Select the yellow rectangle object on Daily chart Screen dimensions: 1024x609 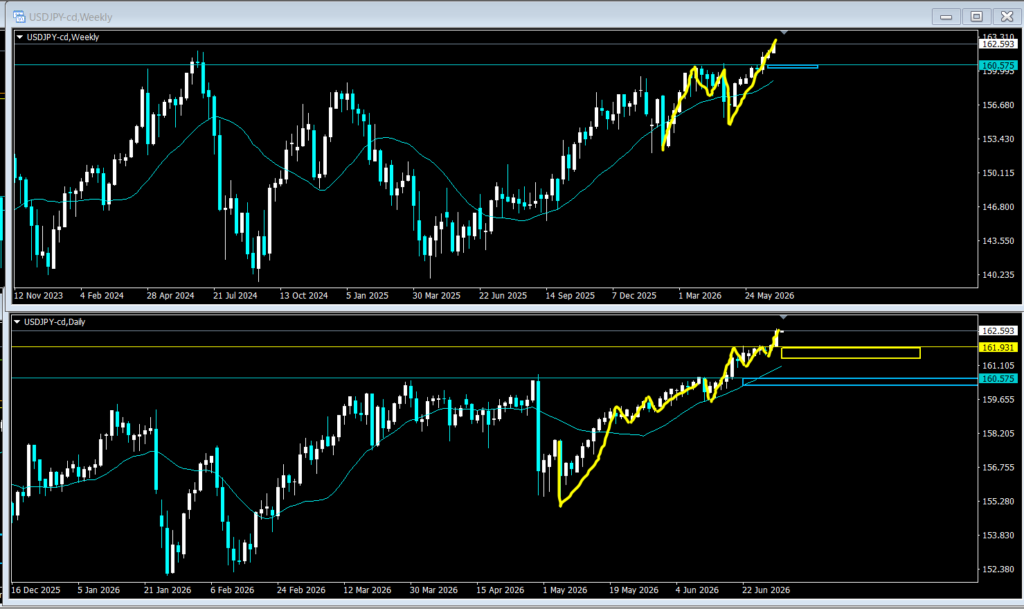click(850, 353)
